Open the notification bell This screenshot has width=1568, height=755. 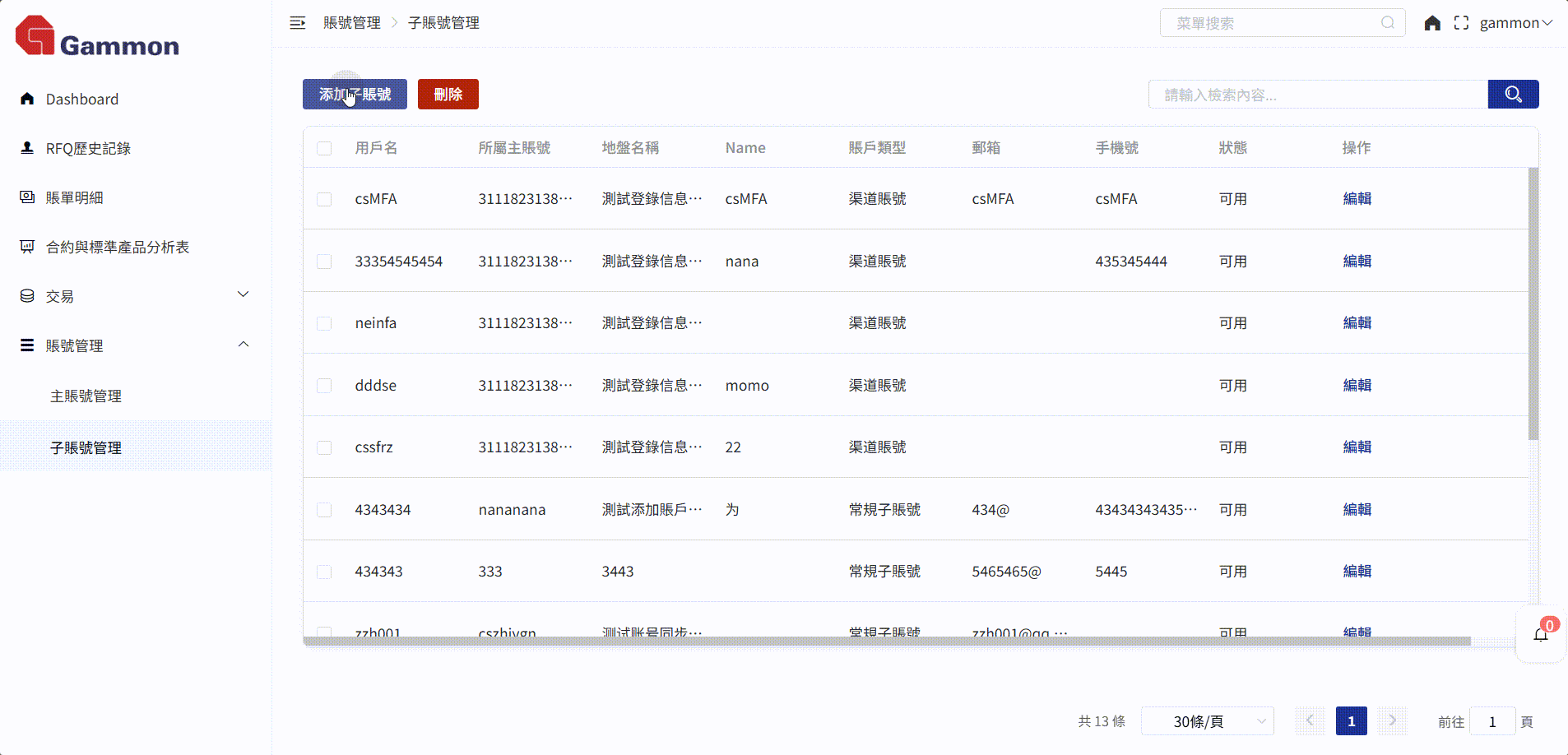click(1540, 634)
